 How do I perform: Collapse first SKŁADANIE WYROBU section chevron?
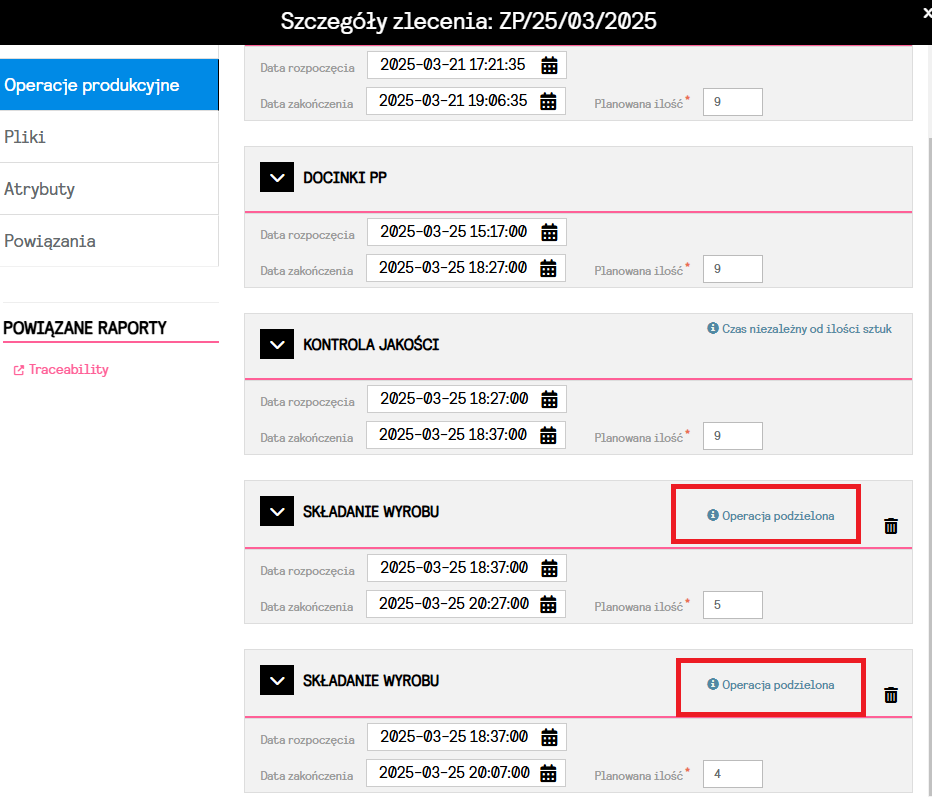pos(277,512)
